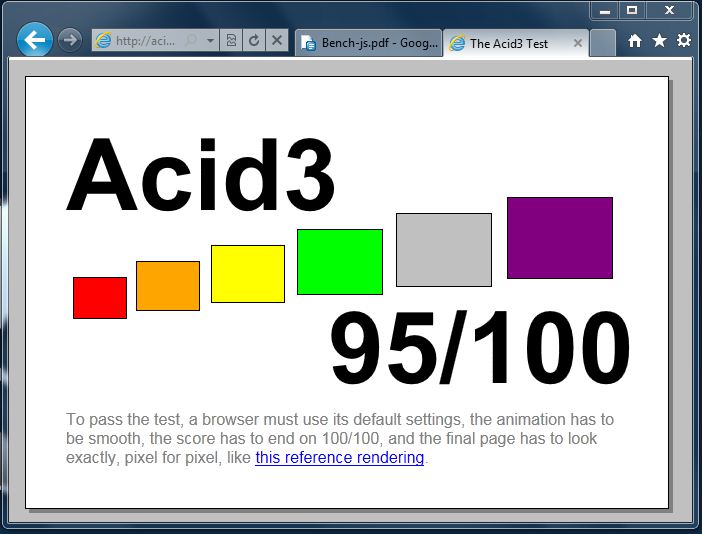Open Favorites with the star icon

(659, 41)
